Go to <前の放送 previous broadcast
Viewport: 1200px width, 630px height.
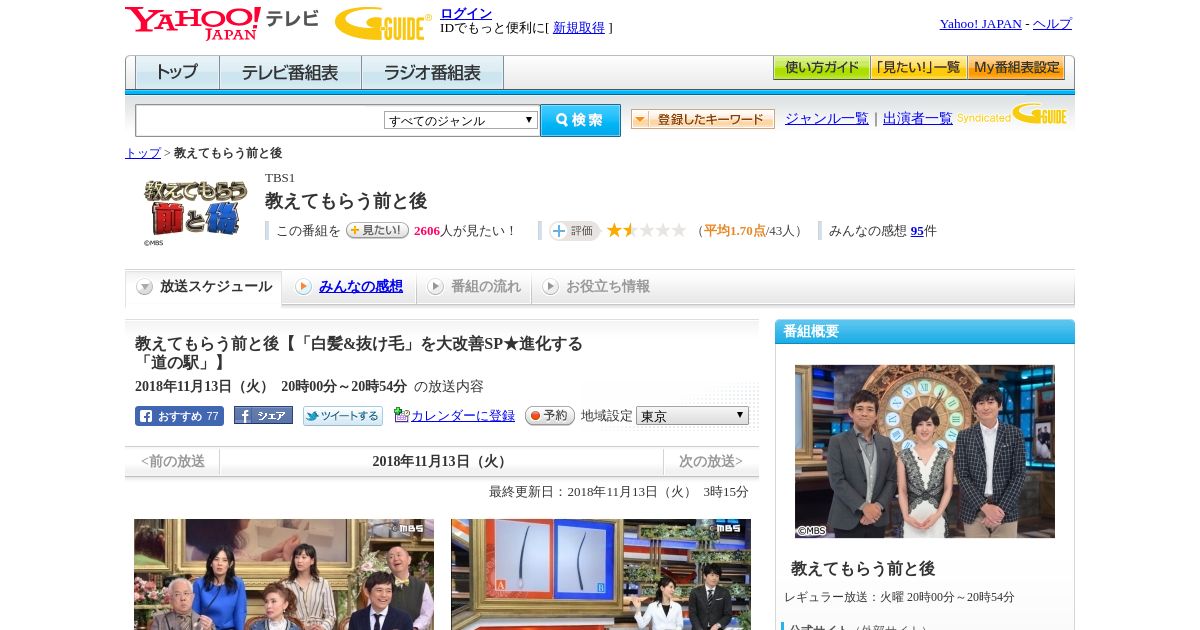[173, 462]
